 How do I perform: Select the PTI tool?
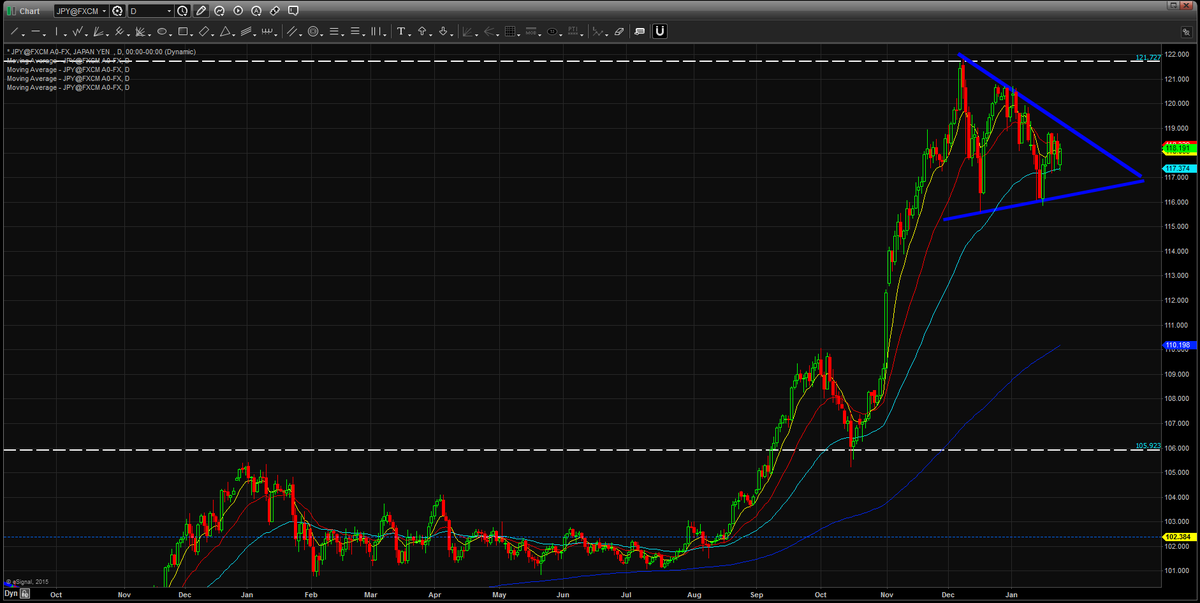pos(573,31)
